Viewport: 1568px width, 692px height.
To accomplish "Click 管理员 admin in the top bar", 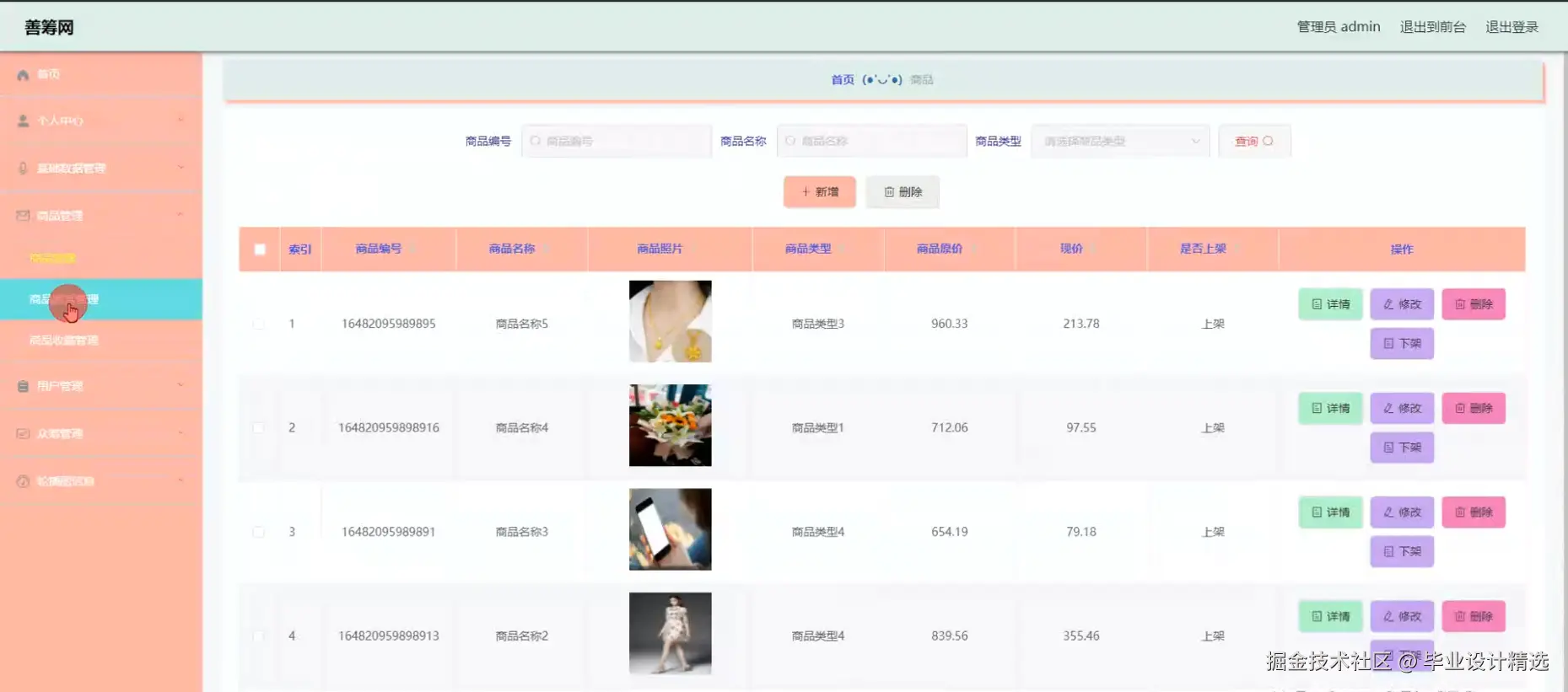I will click(1339, 27).
